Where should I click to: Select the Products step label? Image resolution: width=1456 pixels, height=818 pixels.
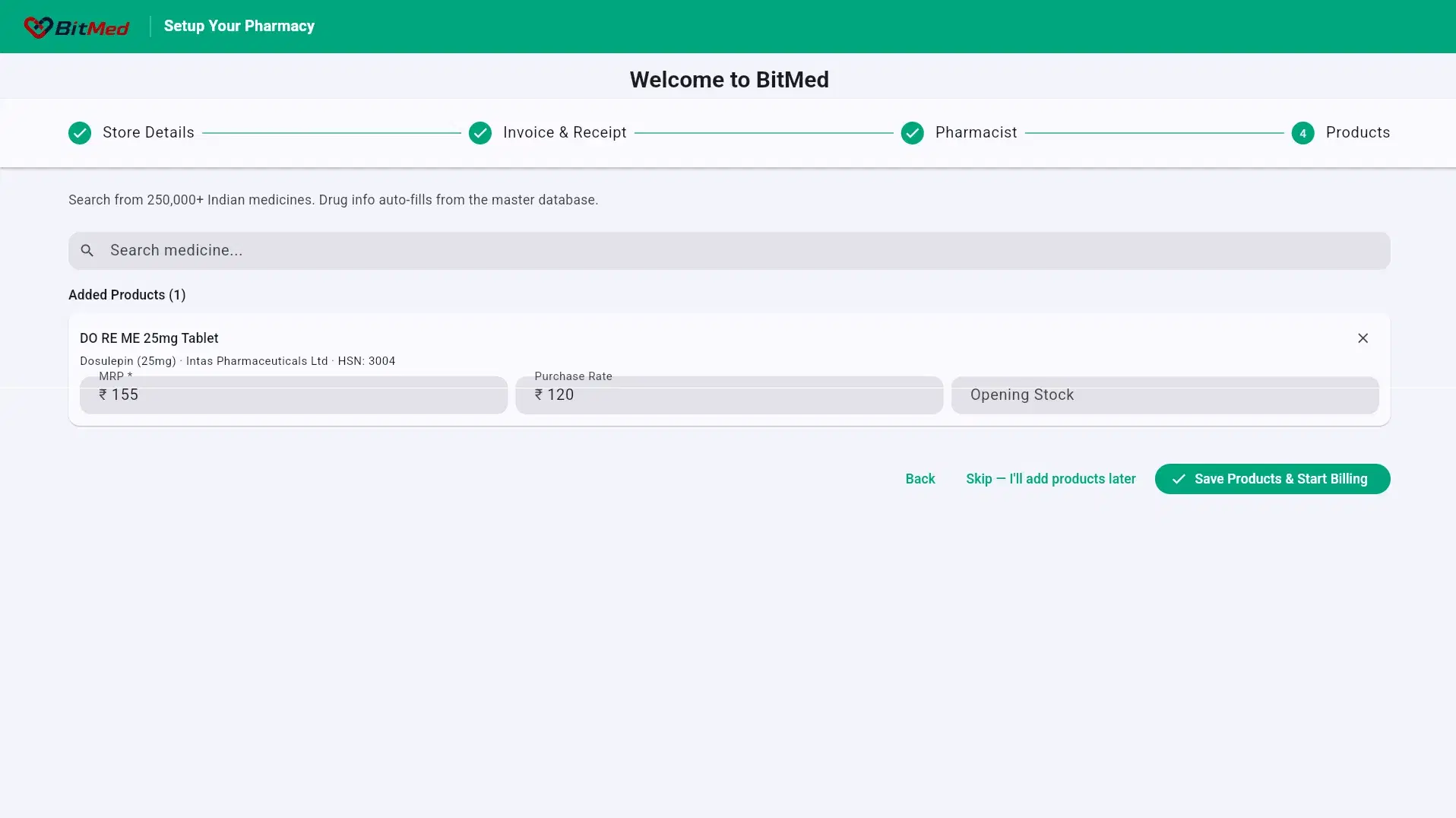pyautogui.click(x=1358, y=132)
